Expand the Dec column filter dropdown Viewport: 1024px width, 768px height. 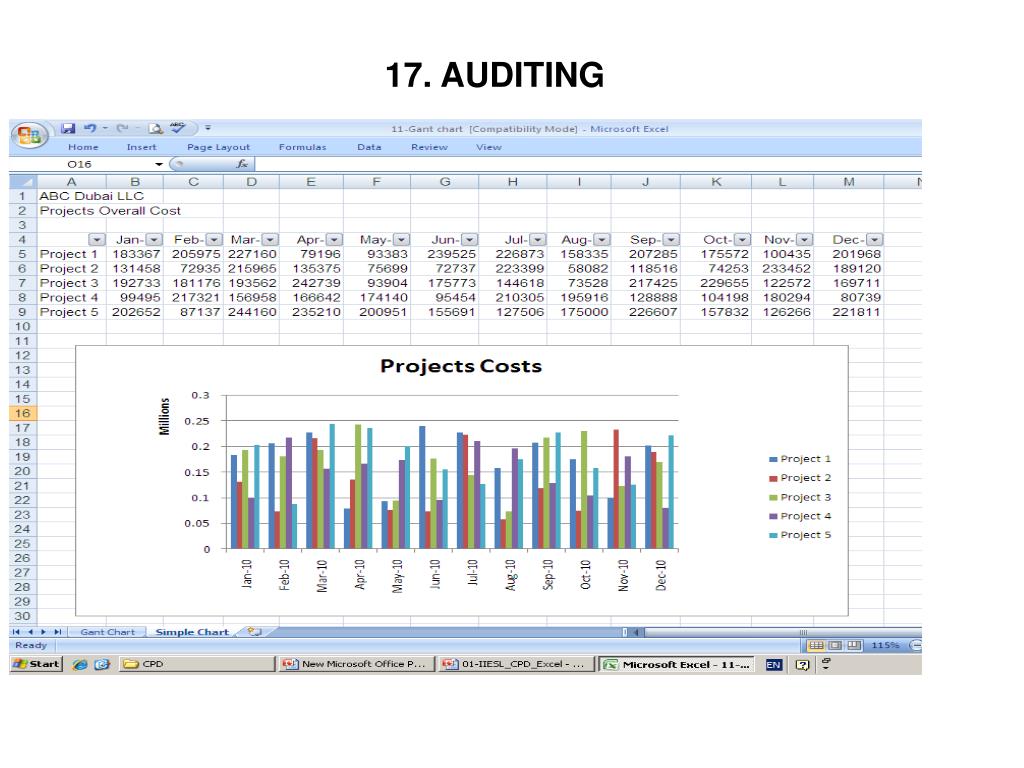(874, 240)
